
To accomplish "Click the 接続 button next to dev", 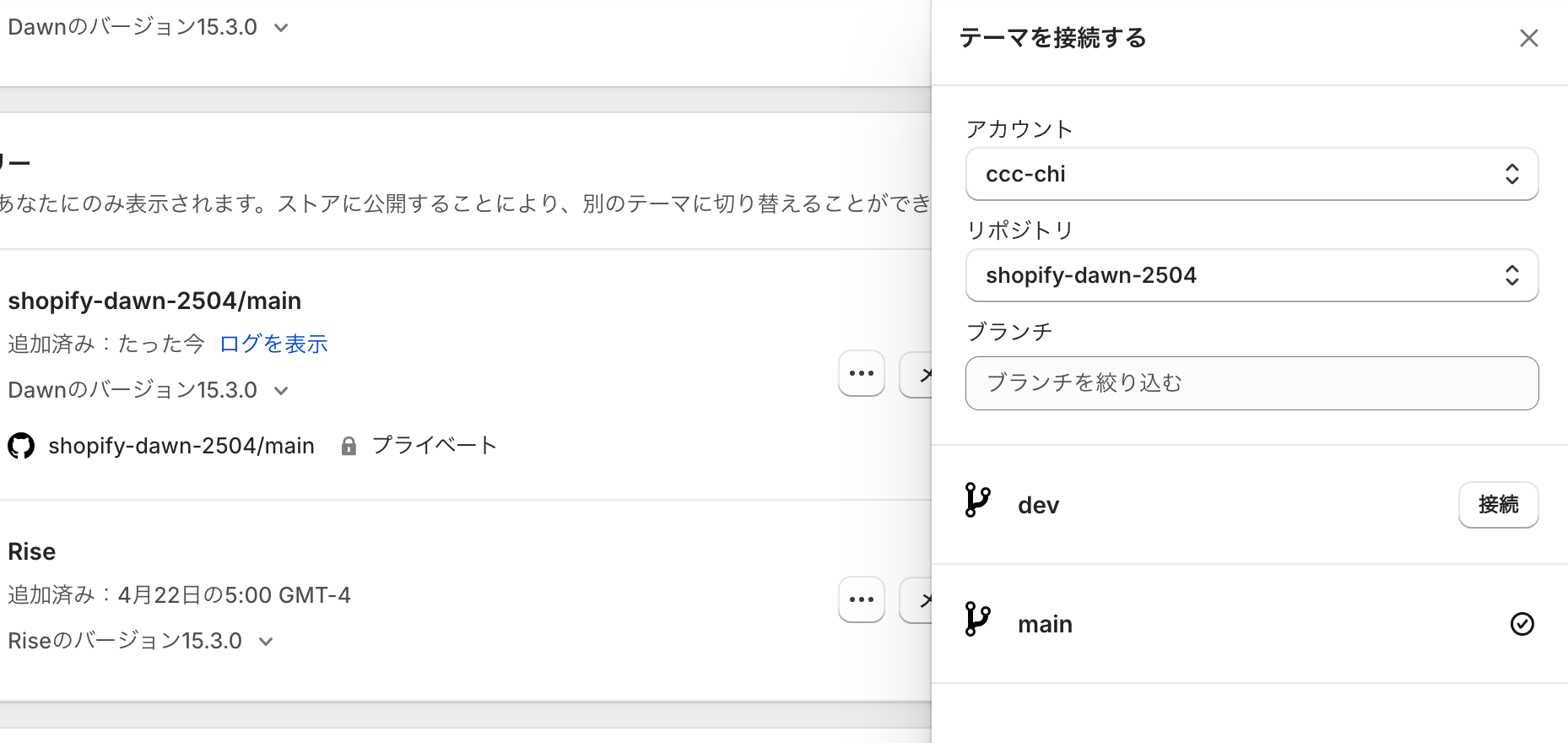I will click(x=1498, y=504).
